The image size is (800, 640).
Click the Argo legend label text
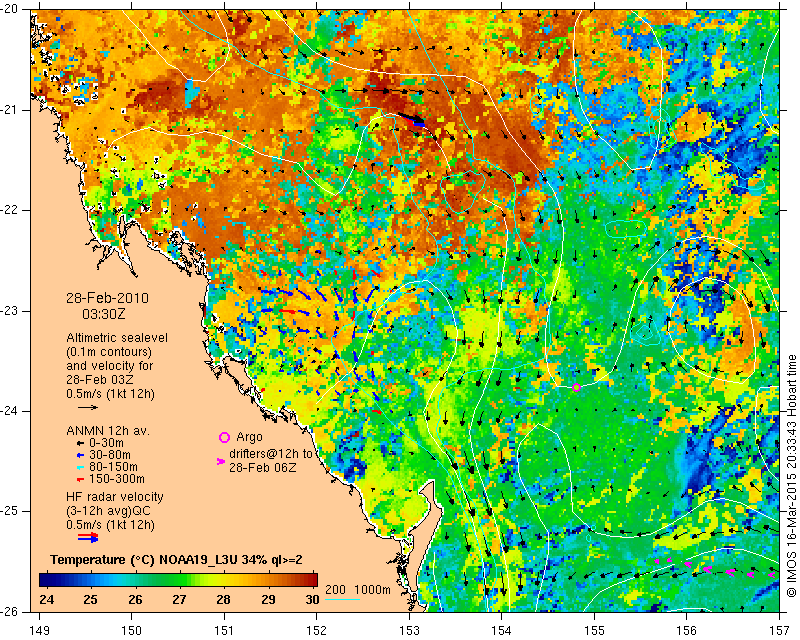click(x=249, y=437)
